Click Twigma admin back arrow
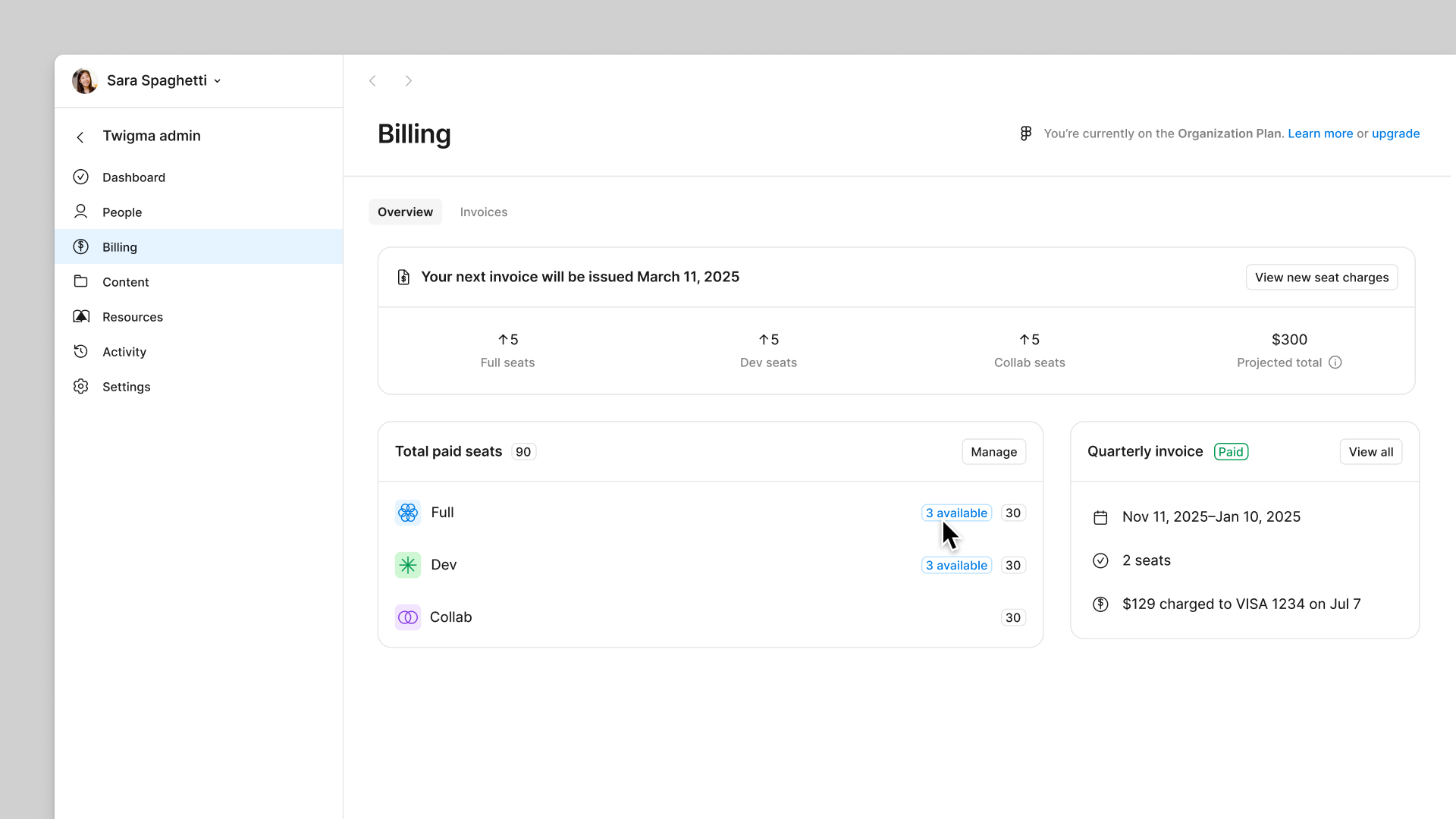The image size is (1456, 819). coord(80,136)
